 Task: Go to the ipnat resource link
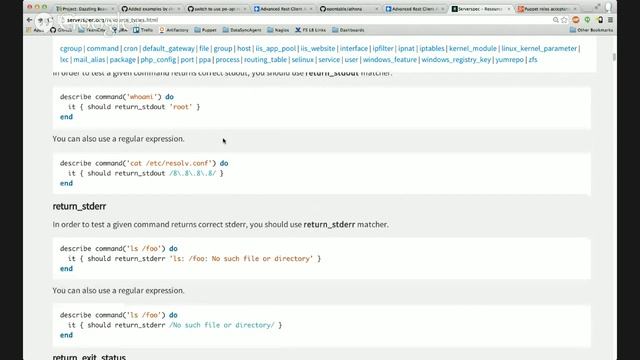[x=407, y=48]
